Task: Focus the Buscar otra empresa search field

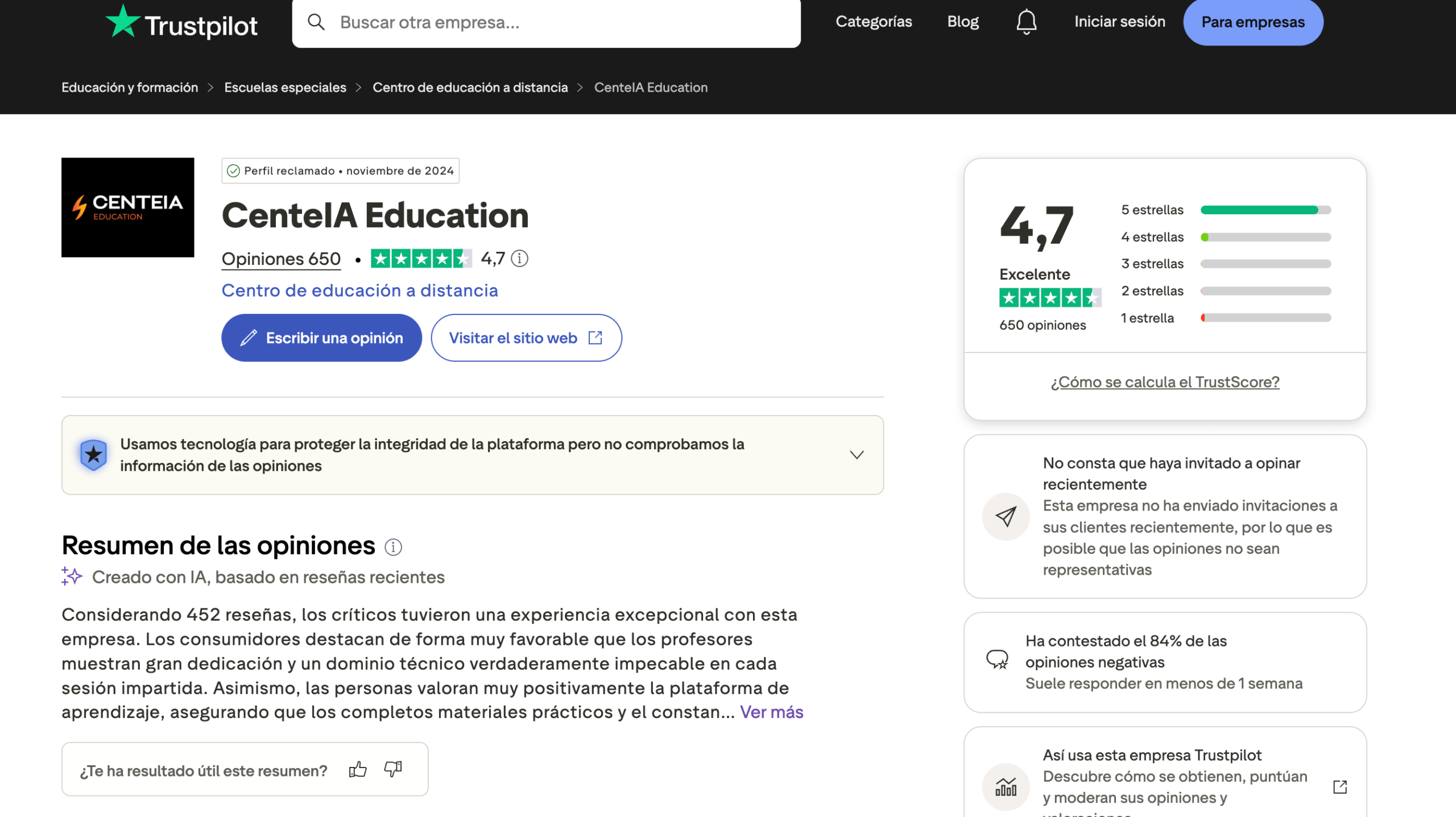Action: (546, 23)
